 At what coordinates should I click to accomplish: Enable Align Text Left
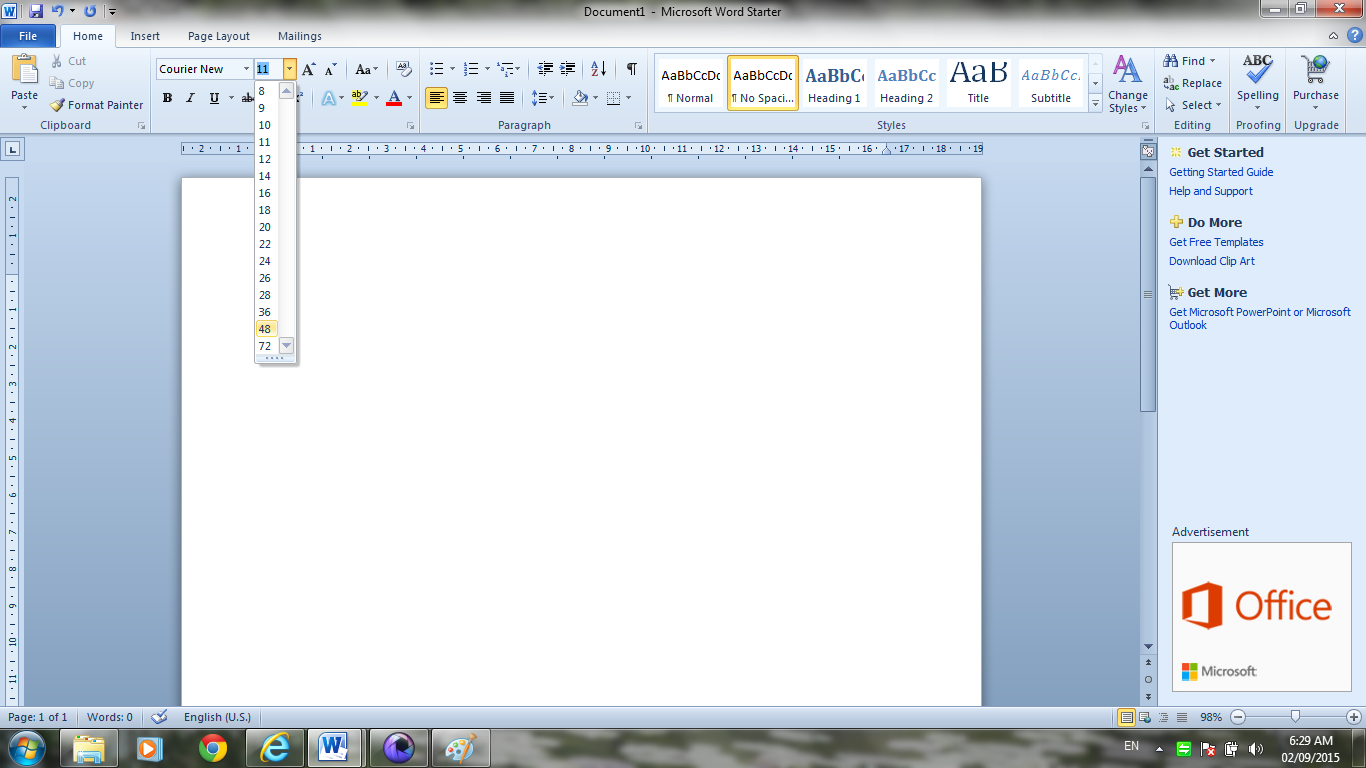(x=436, y=98)
